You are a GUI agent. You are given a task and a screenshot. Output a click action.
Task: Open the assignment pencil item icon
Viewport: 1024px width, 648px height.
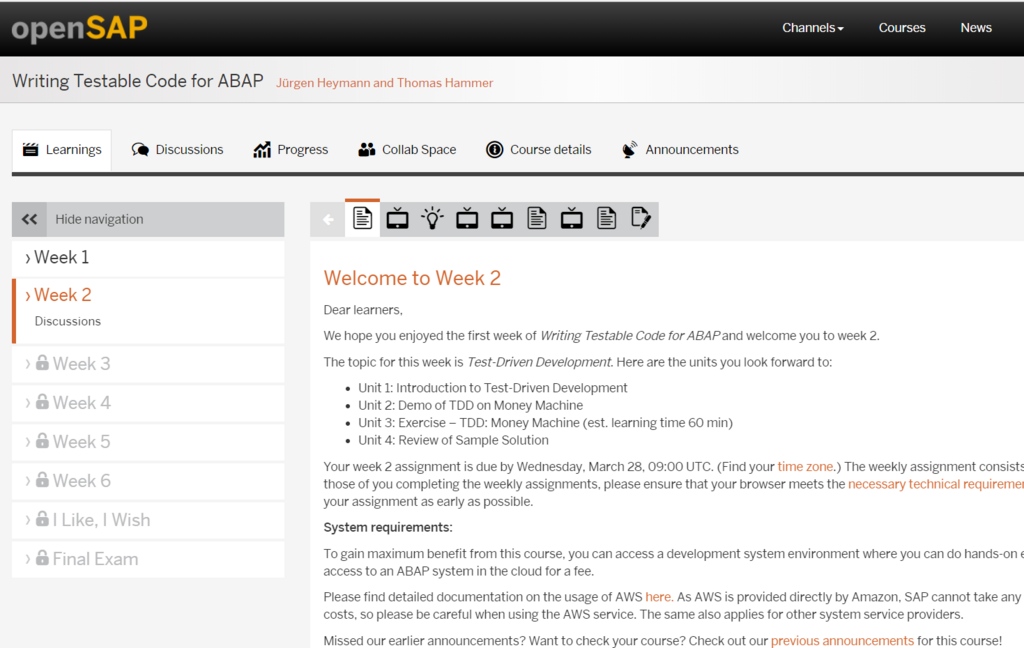coord(641,218)
